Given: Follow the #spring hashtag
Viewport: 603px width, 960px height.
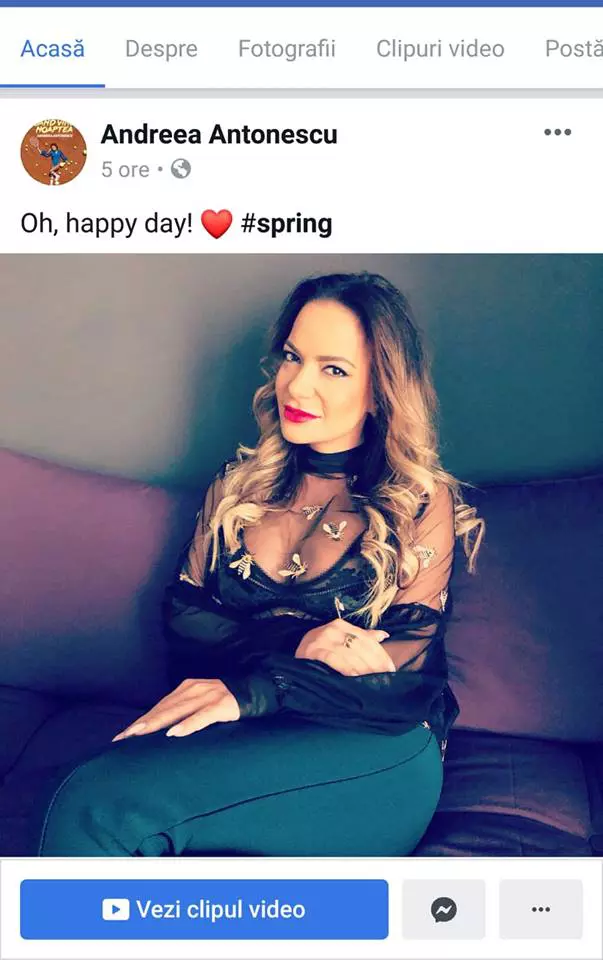Looking at the screenshot, I should pos(287,224).
